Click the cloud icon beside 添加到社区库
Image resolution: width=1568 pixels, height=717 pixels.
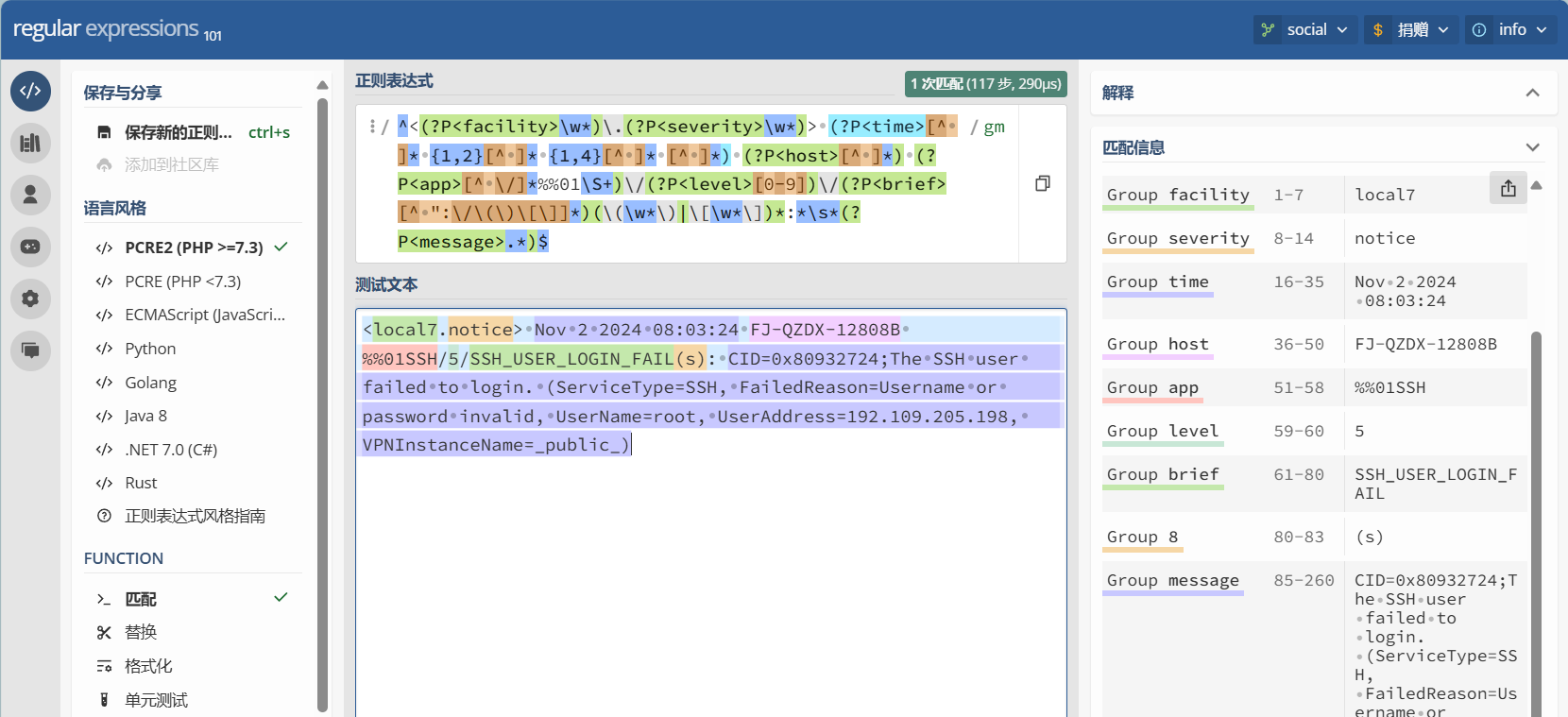(104, 164)
